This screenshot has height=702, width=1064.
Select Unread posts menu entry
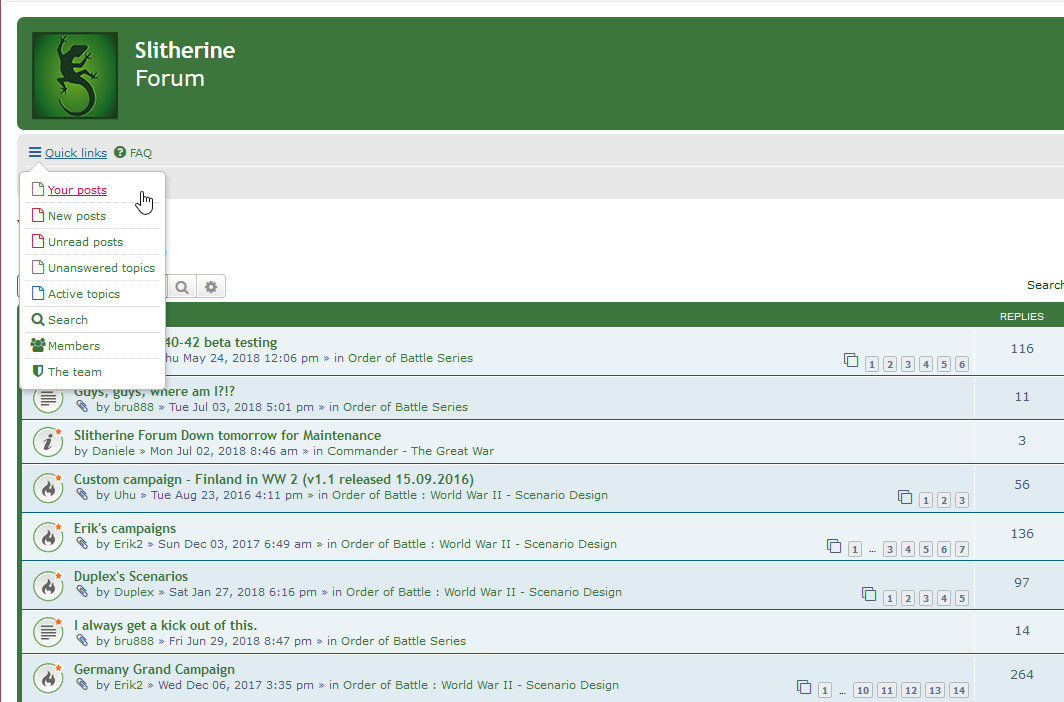(x=85, y=242)
